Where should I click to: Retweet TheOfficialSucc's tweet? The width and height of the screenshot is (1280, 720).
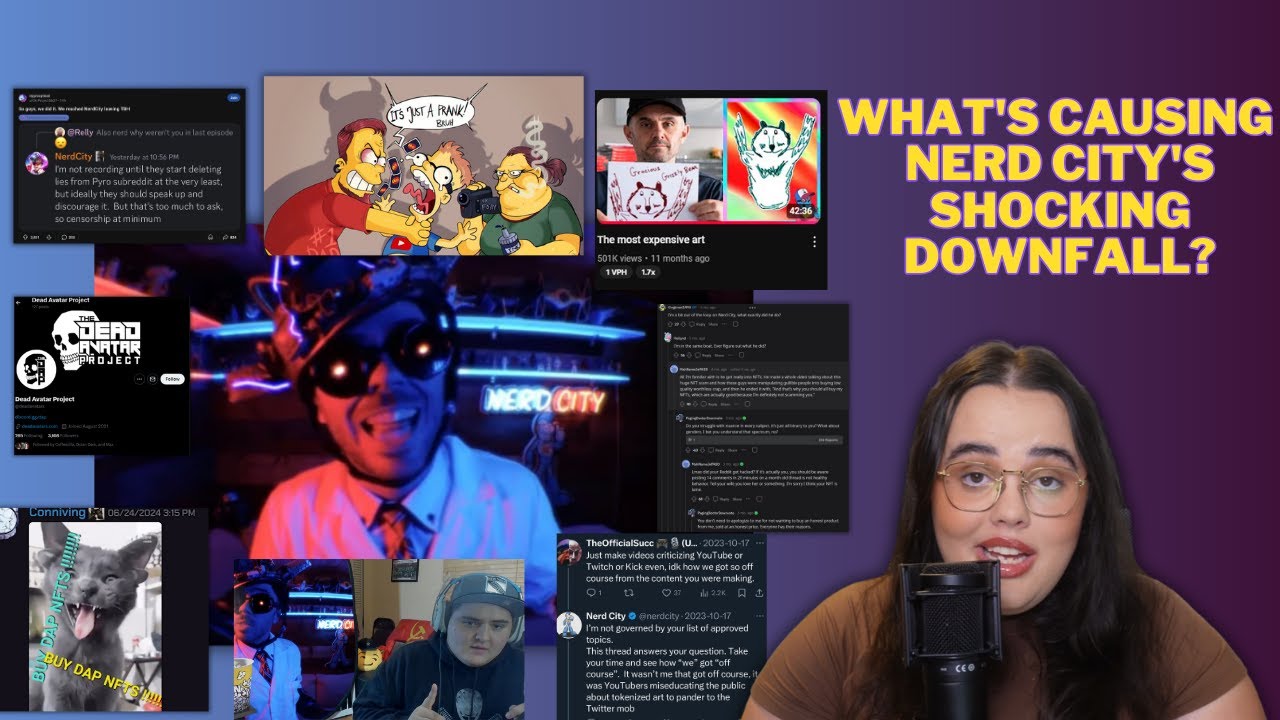point(629,593)
